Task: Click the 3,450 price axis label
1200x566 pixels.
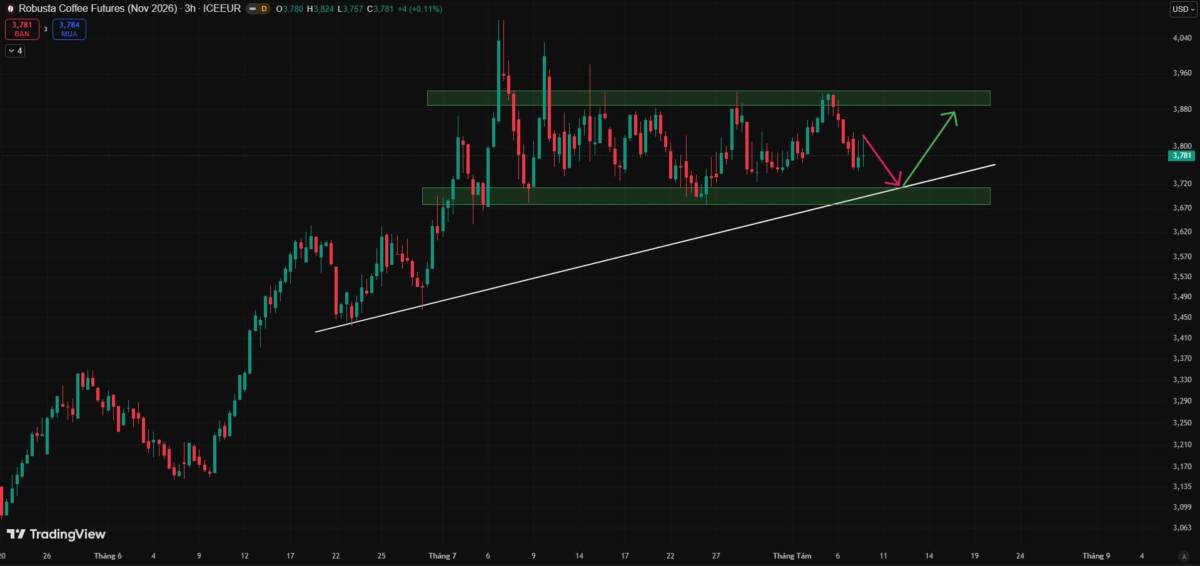Action: pyautogui.click(x=1182, y=317)
